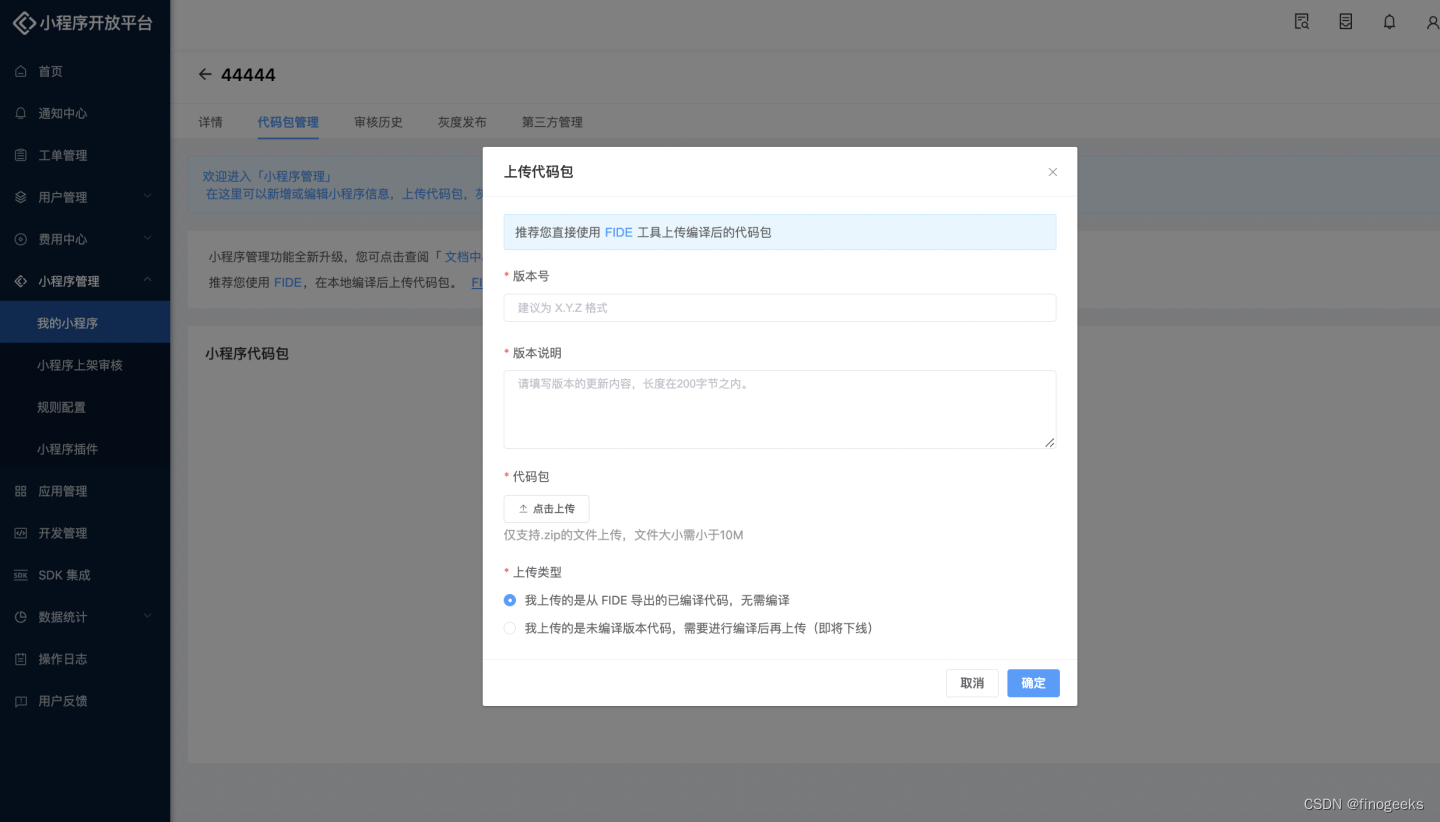Open the document search icon in top bar
This screenshot has width=1440, height=822.
point(1301,20)
